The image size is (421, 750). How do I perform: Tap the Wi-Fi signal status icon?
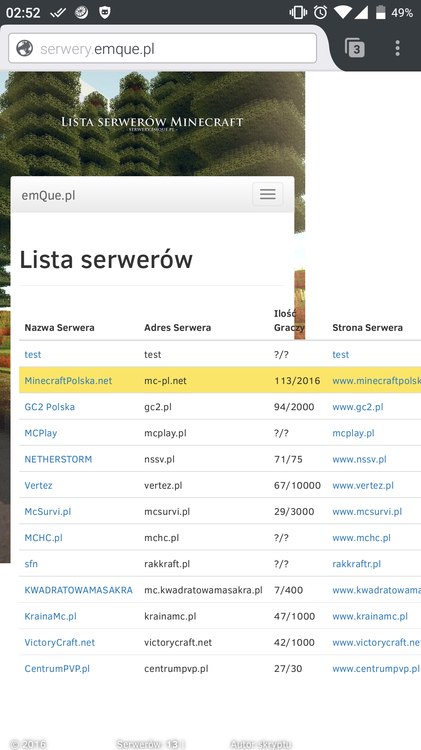pyautogui.click(x=343, y=13)
